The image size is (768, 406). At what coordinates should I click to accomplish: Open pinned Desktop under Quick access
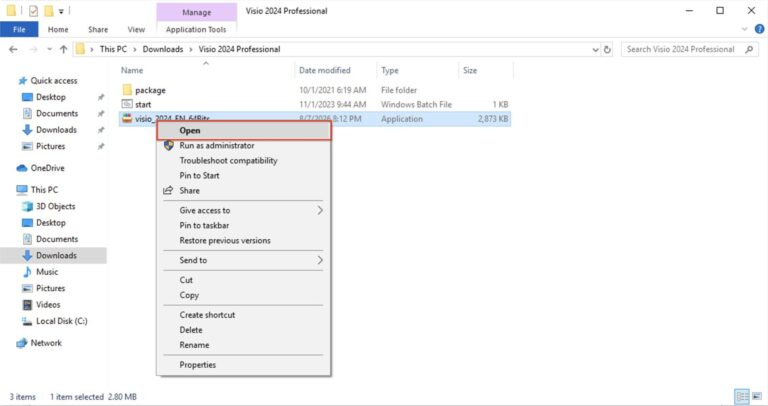[x=51, y=97]
